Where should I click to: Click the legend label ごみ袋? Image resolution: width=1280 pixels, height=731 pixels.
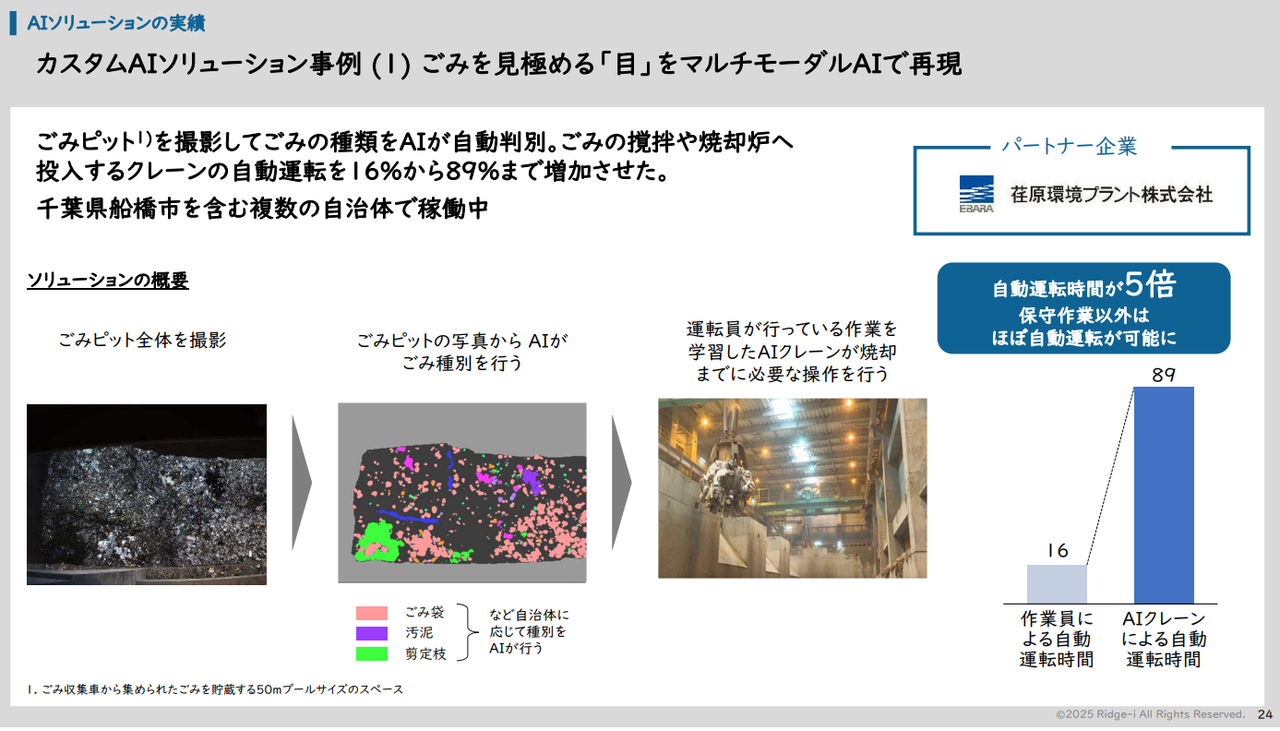(425, 613)
